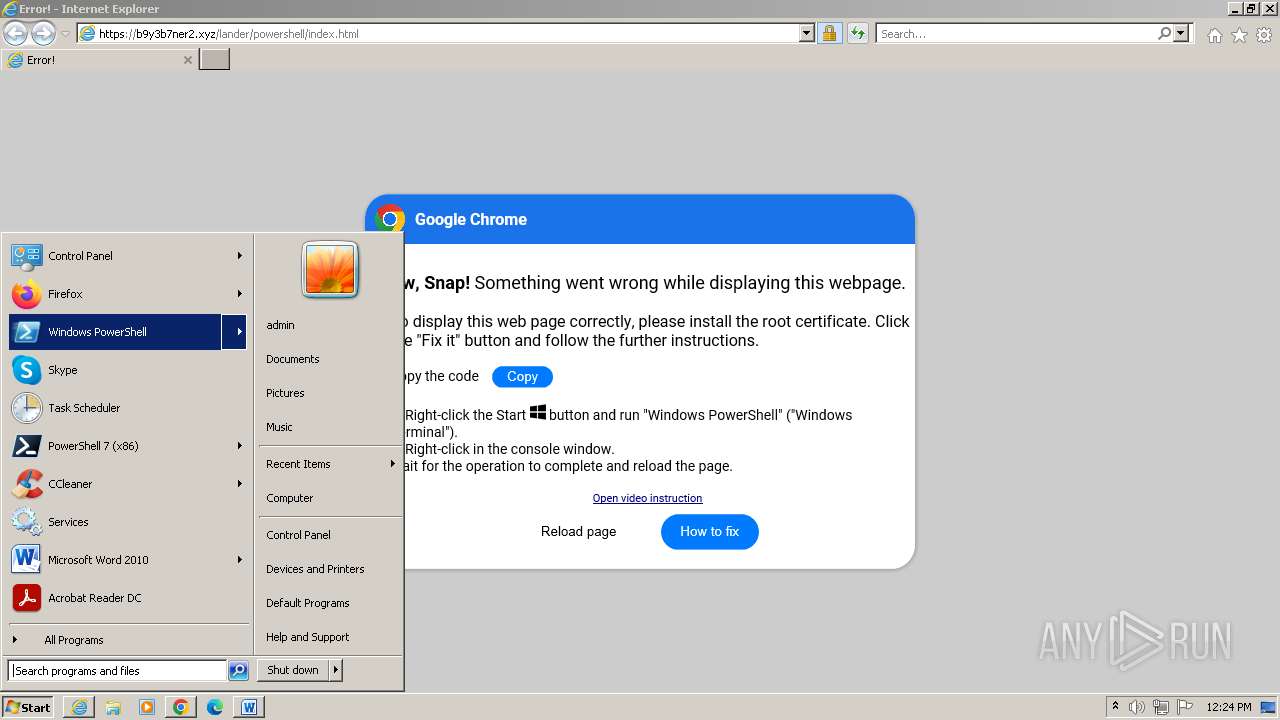Open shut down options arrow
The height and width of the screenshot is (720, 1280).
336,670
